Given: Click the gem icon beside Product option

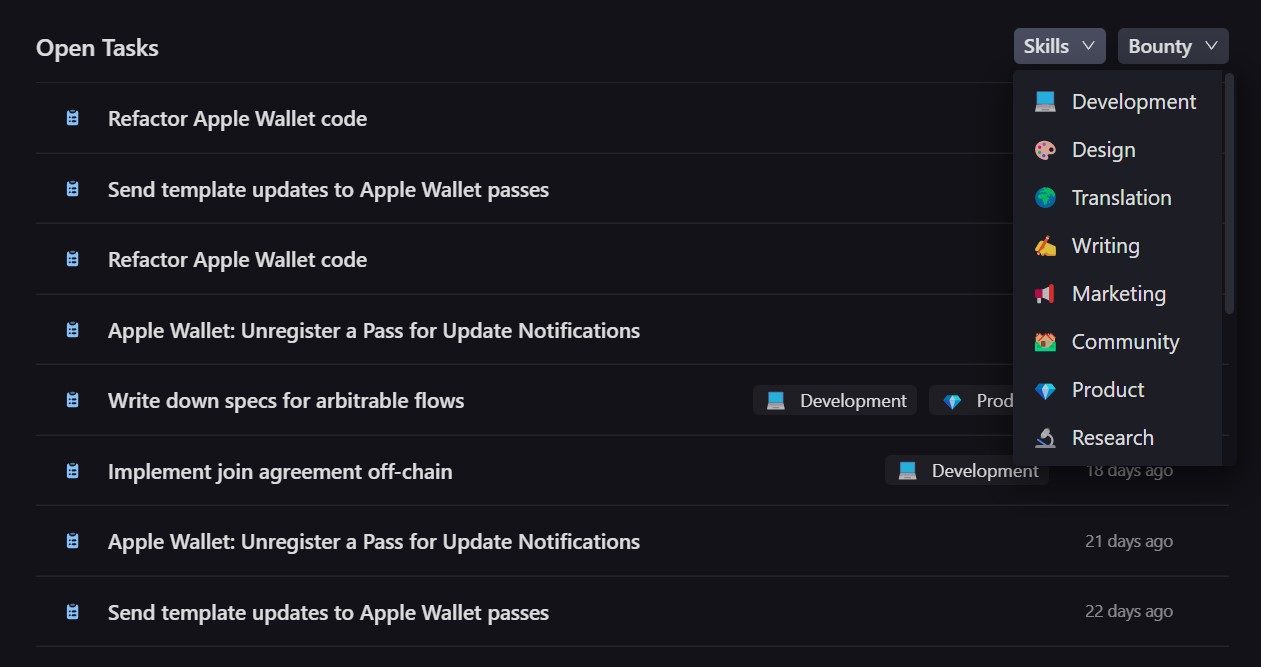Looking at the screenshot, I should pyautogui.click(x=1045, y=390).
